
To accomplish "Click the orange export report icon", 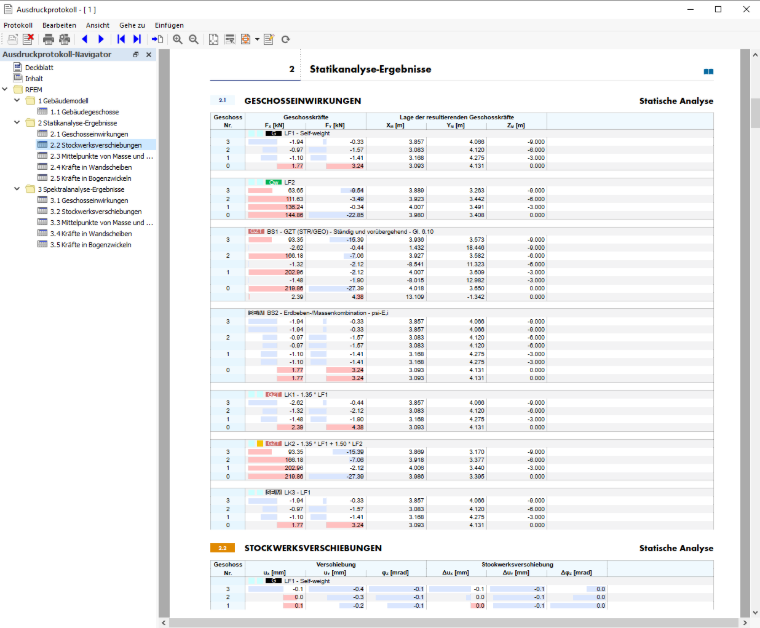I will [246, 39].
